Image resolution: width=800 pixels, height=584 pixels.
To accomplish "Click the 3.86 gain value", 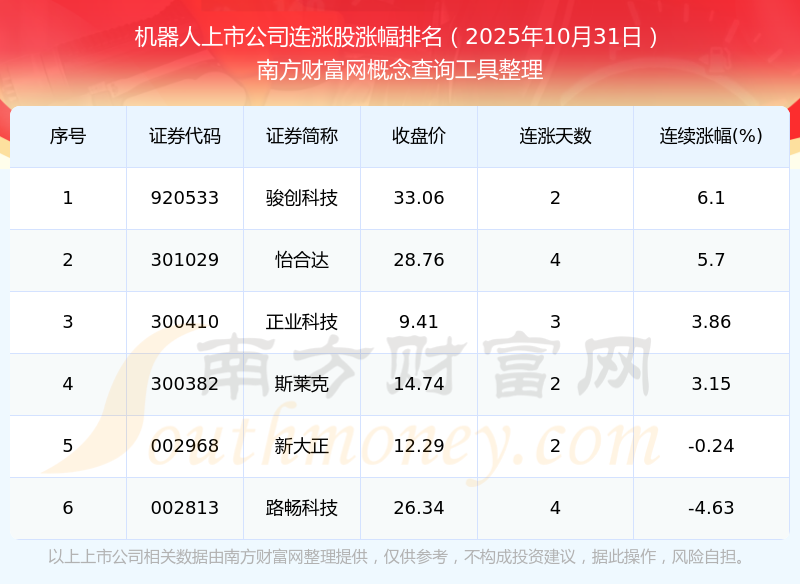I will [711, 322].
